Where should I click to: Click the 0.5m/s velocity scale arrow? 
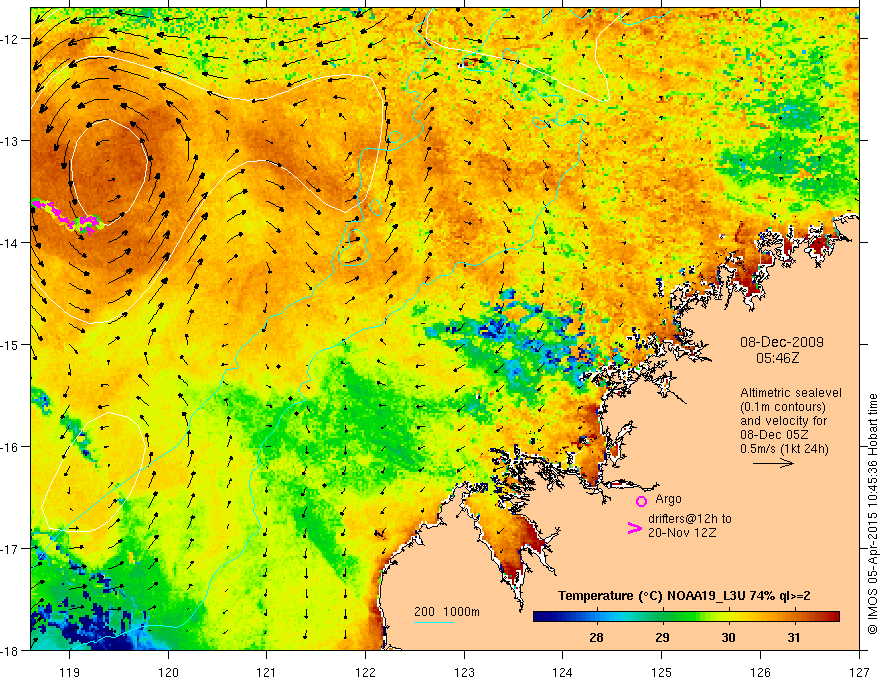[x=773, y=463]
